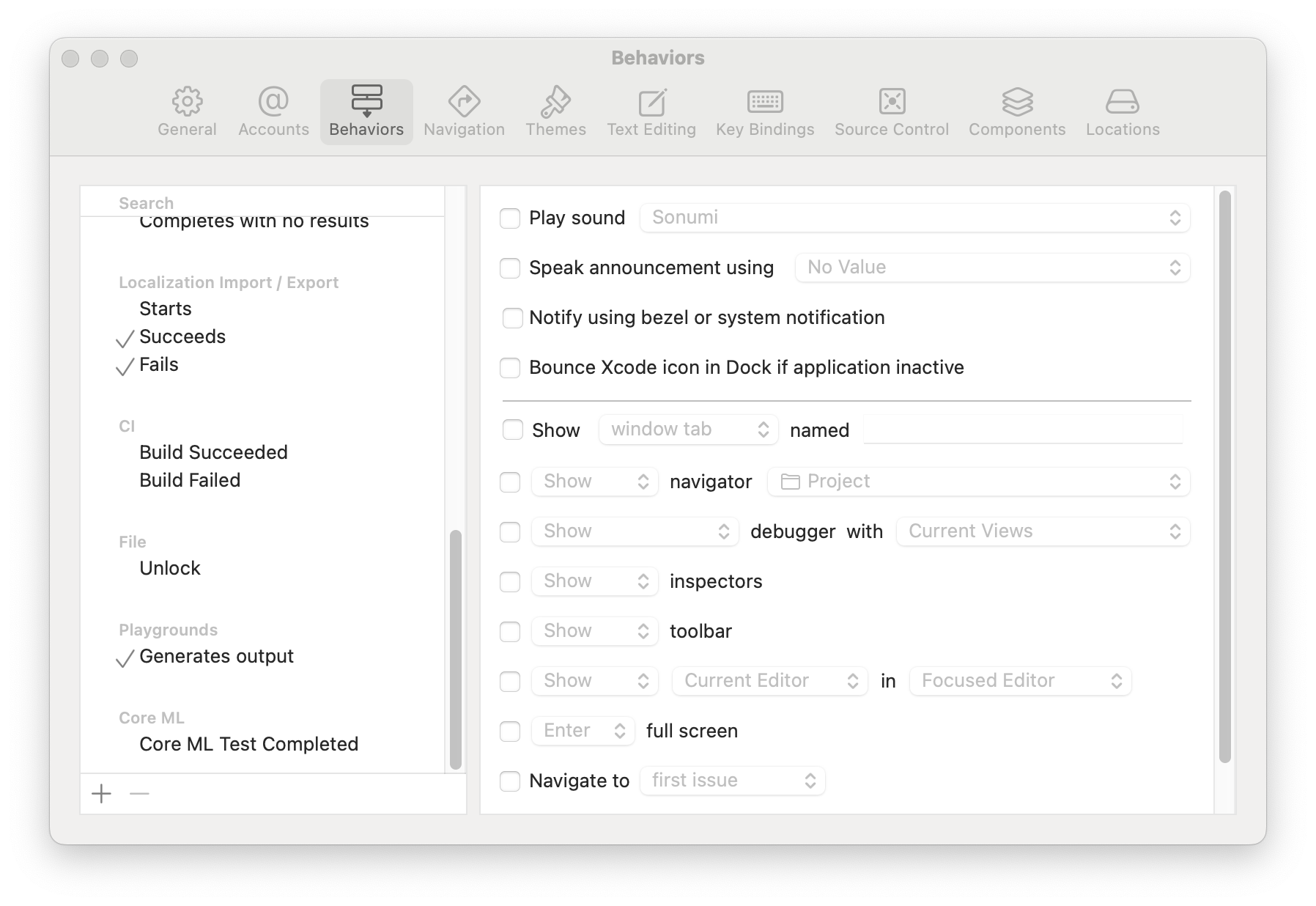Click the right settings pane scrollbar
Viewport: 1316px width, 906px height.
point(1224,476)
